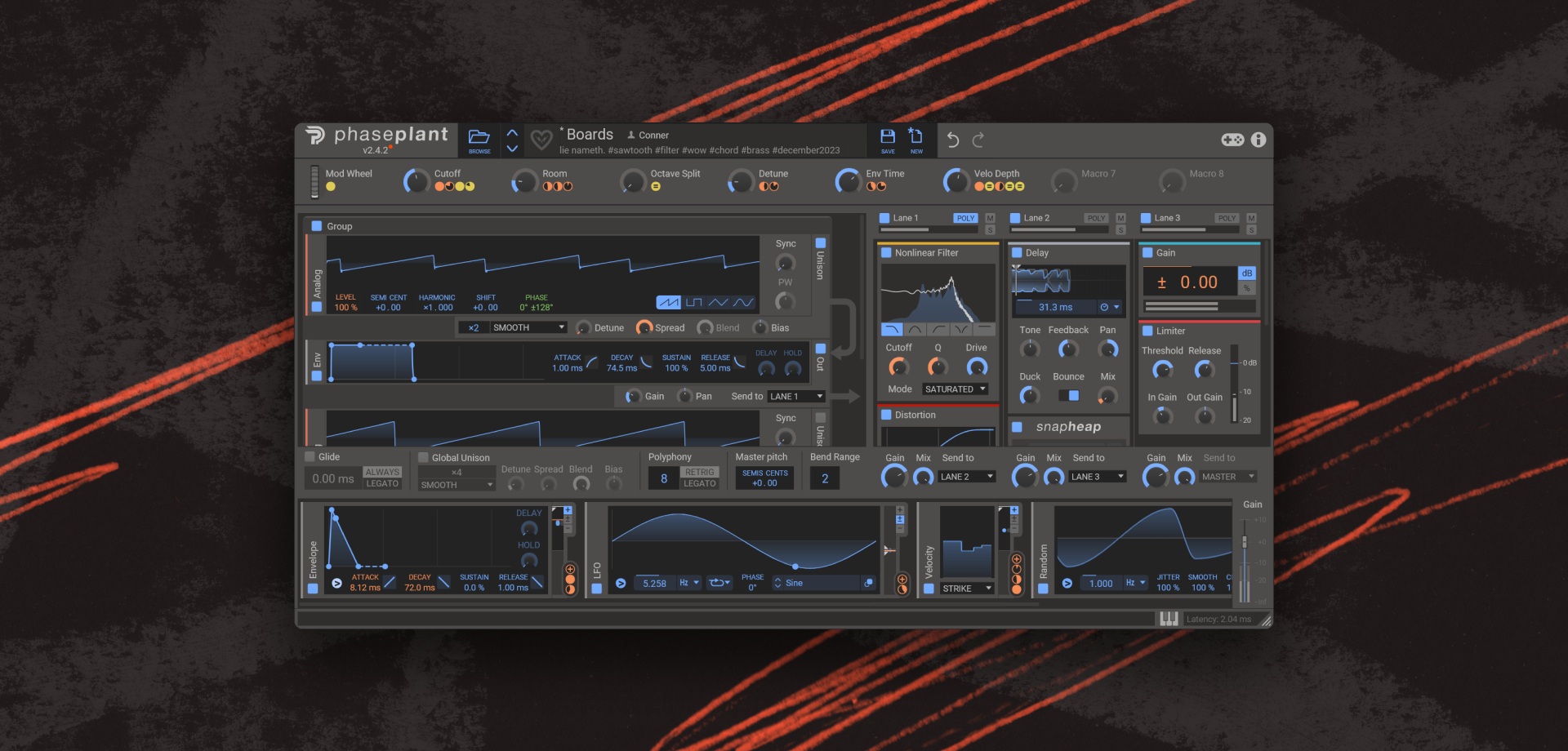Toggle POLY mode on Lane 1
1568x751 pixels.
(965, 218)
